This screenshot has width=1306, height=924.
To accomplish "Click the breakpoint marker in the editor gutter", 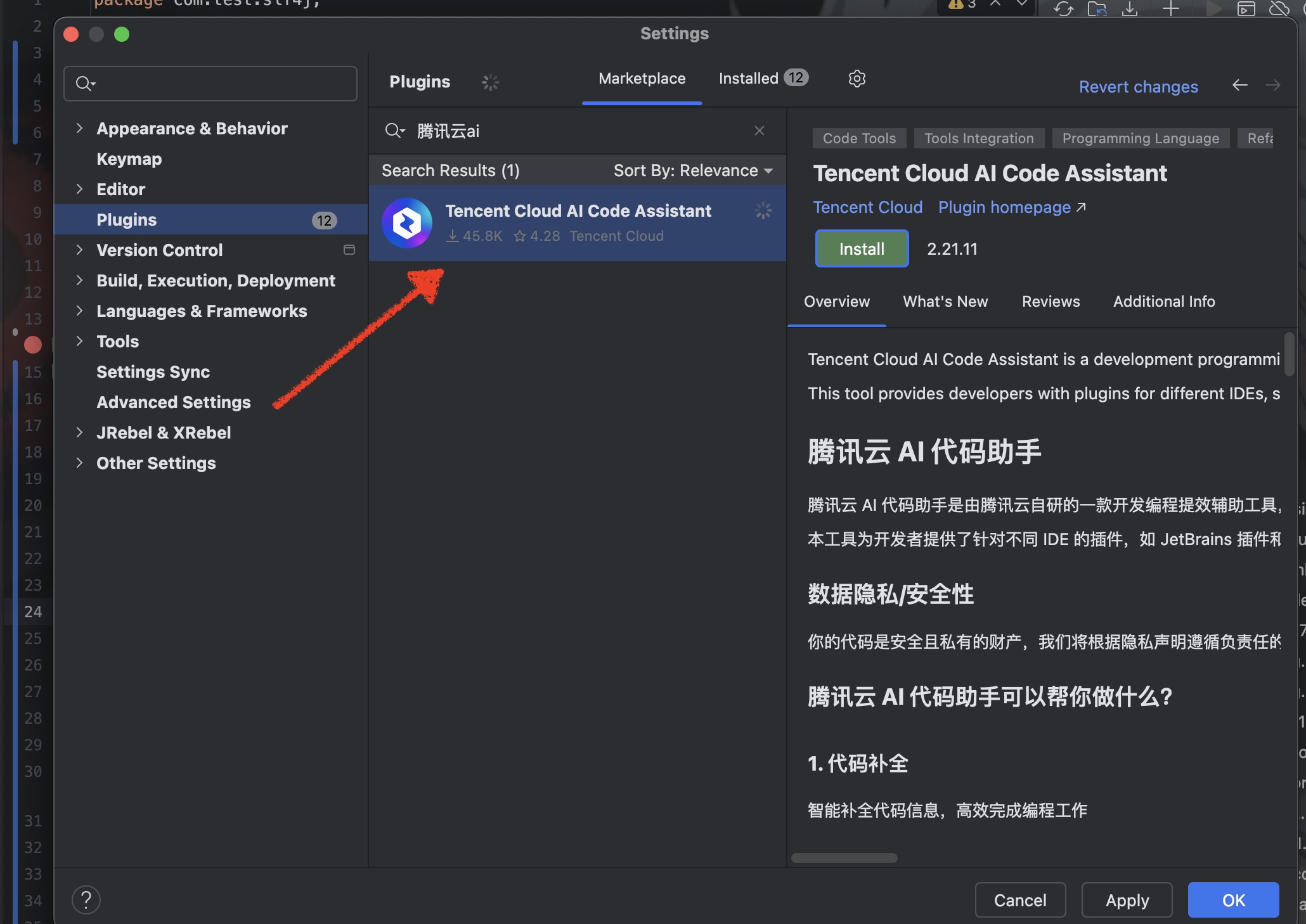I will tap(33, 345).
